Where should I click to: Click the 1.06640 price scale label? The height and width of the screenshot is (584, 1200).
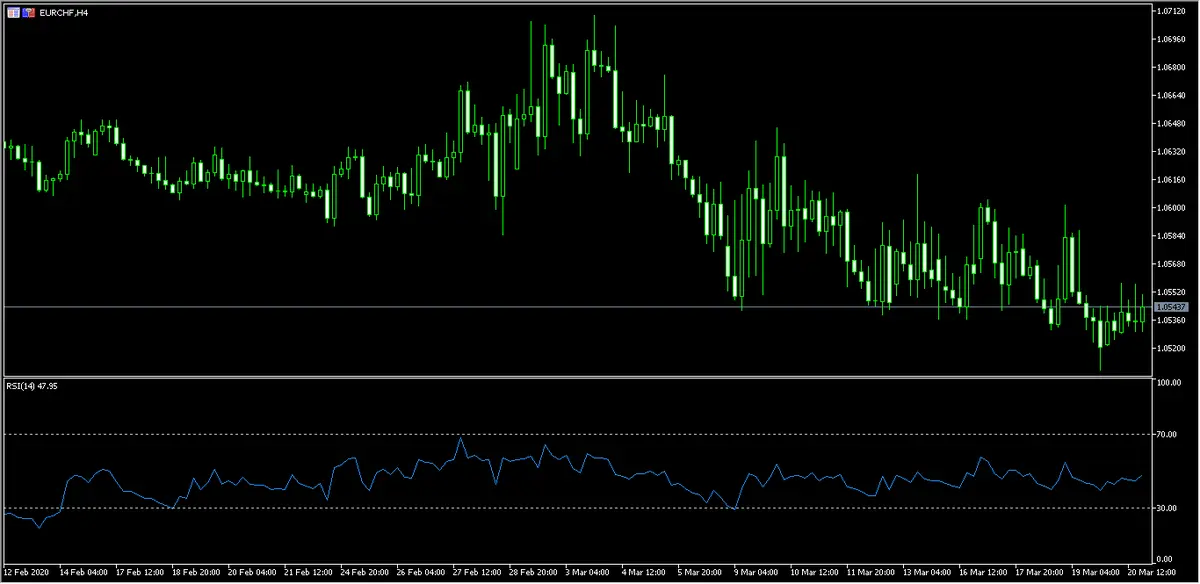tap(1170, 96)
